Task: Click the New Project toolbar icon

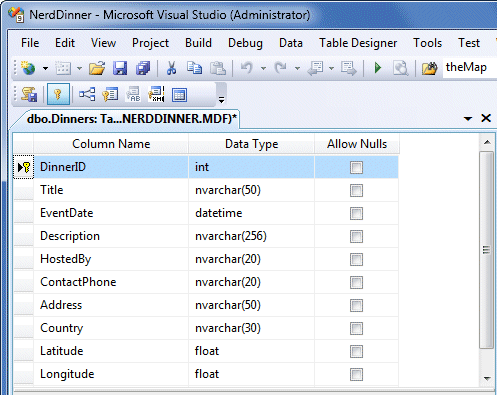Action: pyautogui.click(x=28, y=68)
